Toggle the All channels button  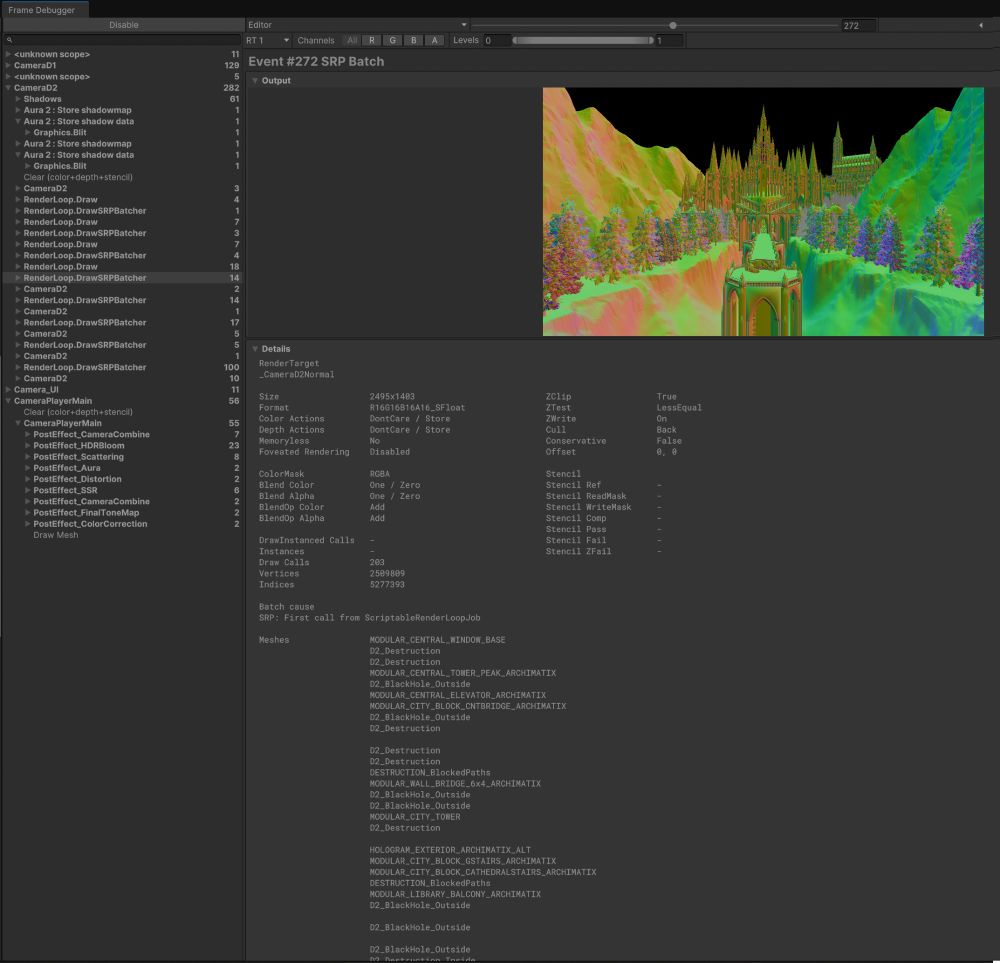point(351,40)
